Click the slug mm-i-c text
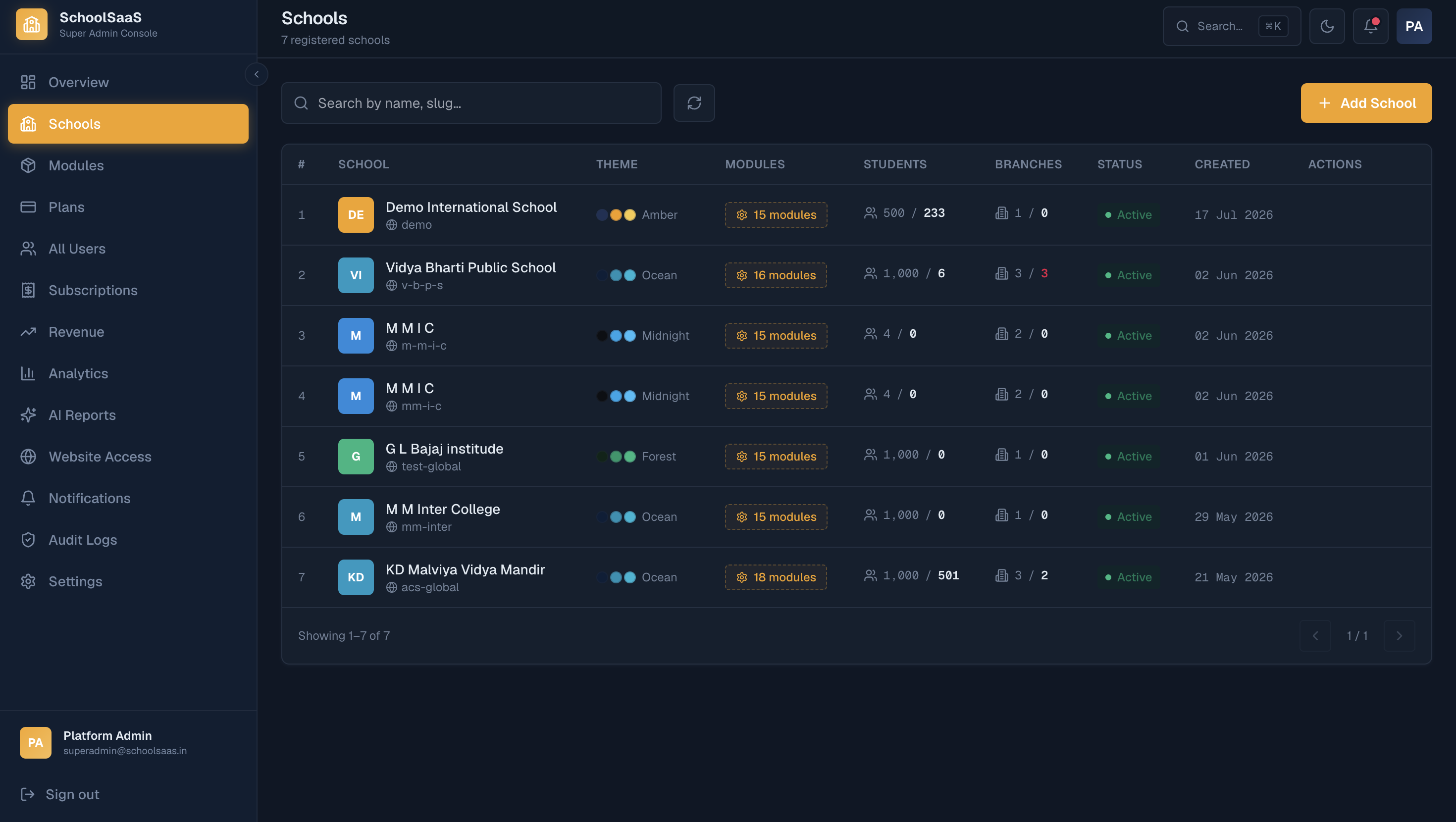This screenshot has width=1456, height=822. [x=421, y=406]
